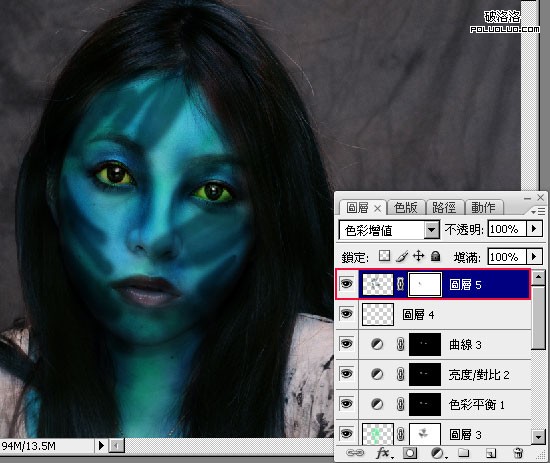Select layer name 圖層 3
This screenshot has width=550, height=463.
[x=465, y=435]
